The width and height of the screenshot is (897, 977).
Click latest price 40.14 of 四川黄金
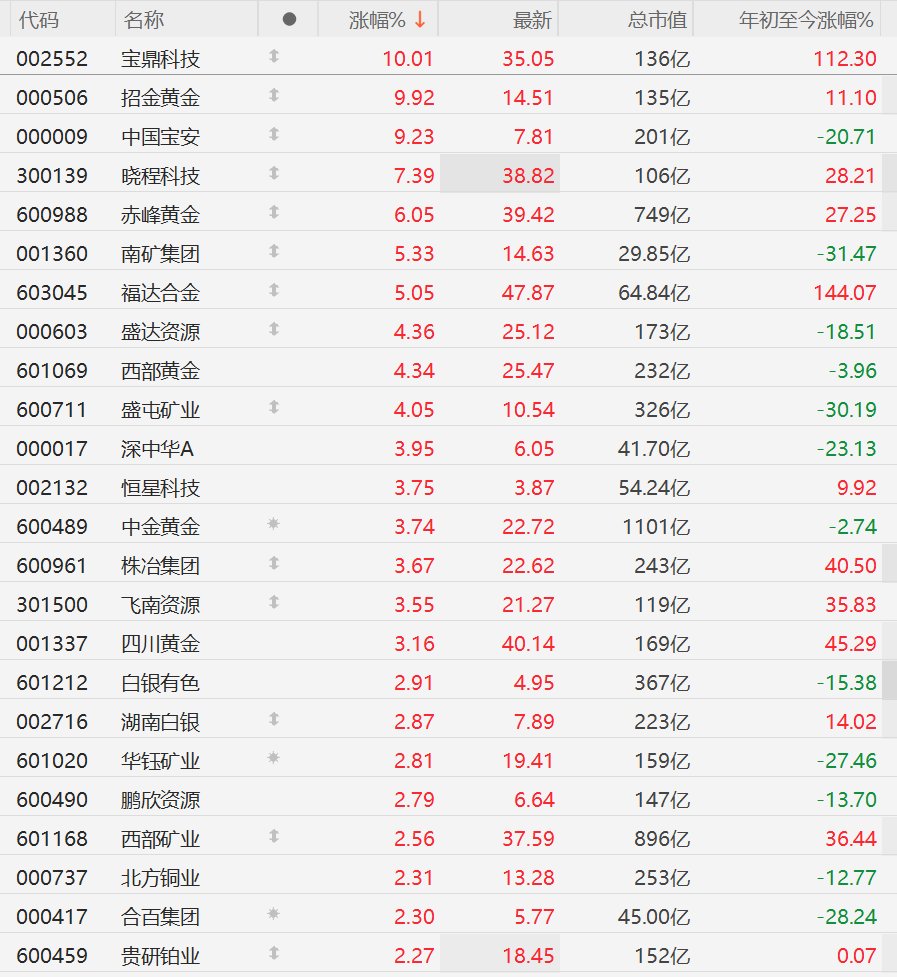point(528,644)
